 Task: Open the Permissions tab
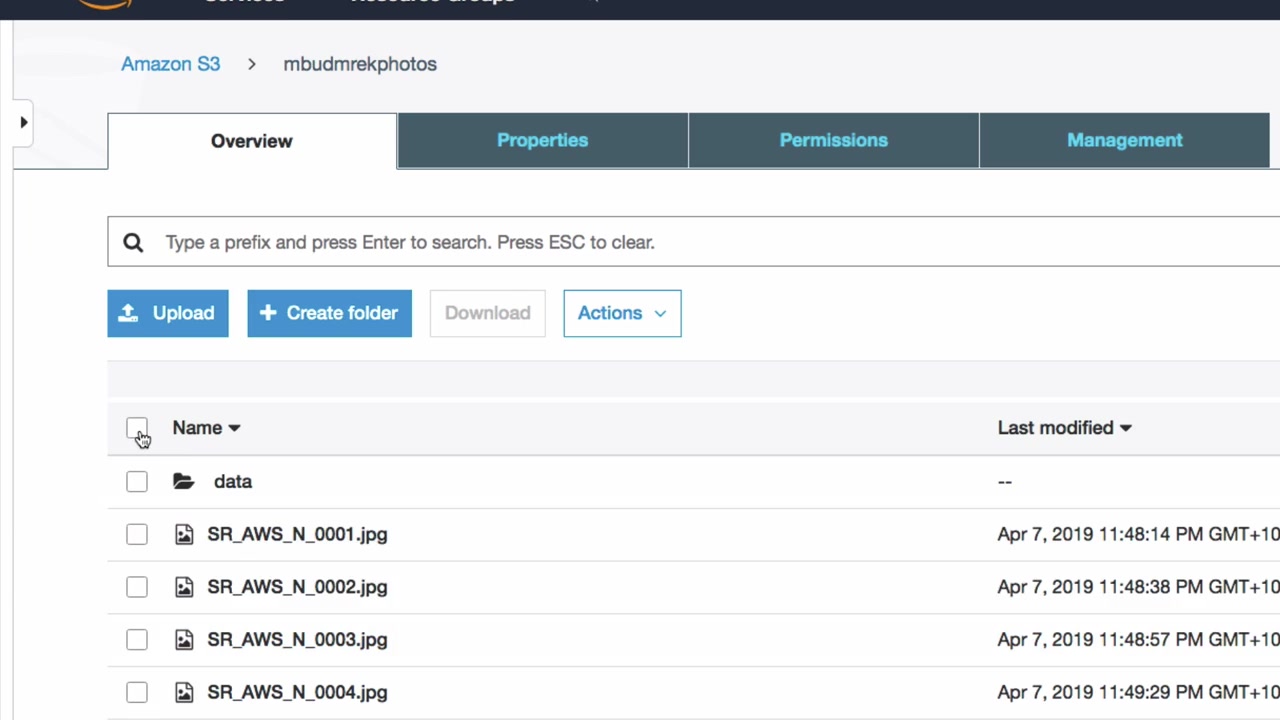click(x=833, y=140)
